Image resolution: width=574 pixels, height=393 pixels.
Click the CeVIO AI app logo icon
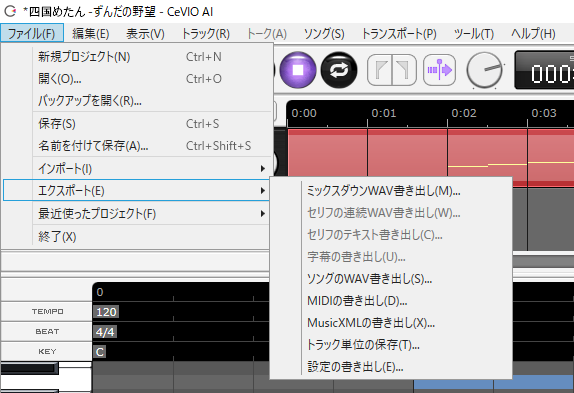10,11
